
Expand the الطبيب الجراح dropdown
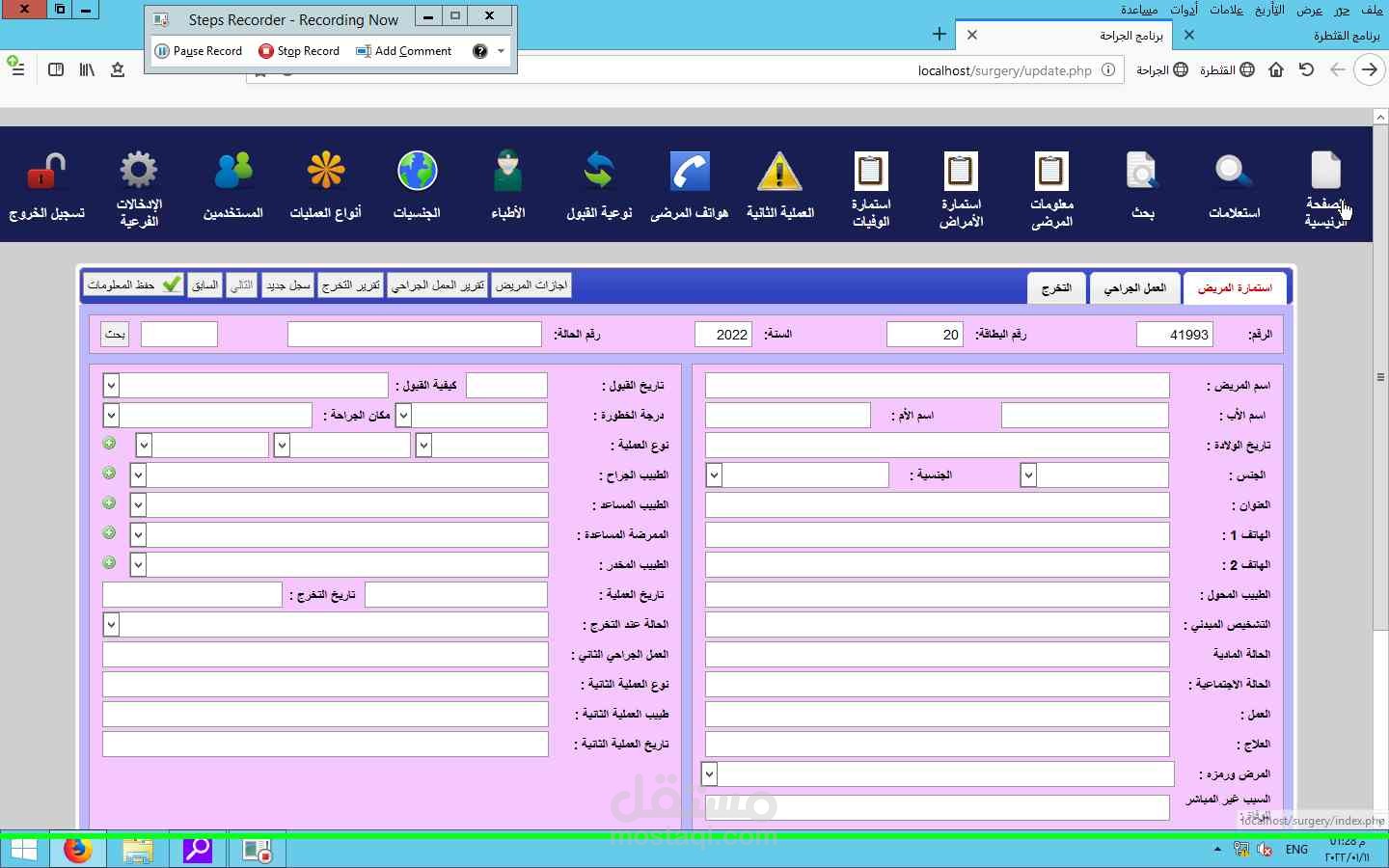(138, 475)
